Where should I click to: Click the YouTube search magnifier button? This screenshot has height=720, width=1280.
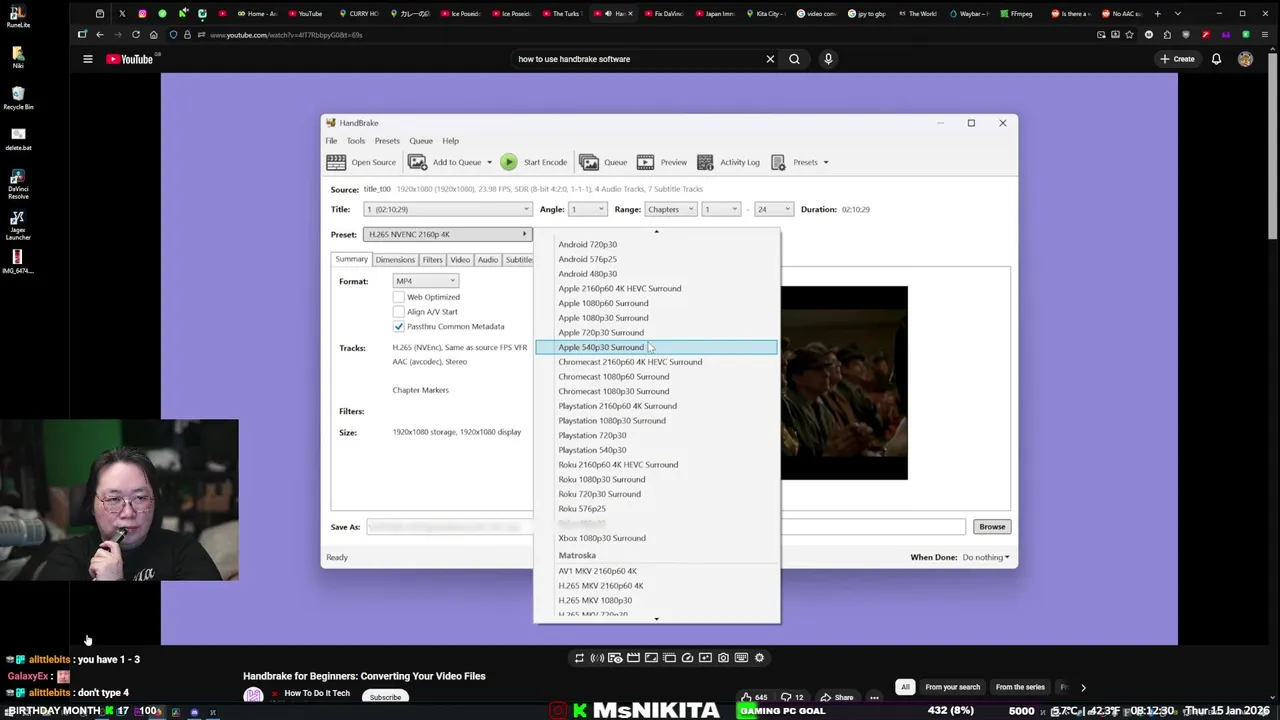pos(794,59)
